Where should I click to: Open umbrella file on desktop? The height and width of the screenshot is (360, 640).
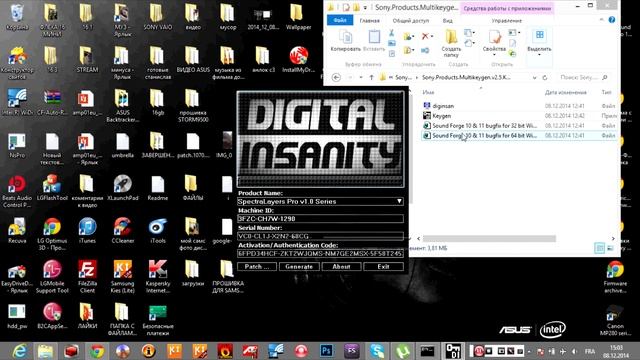click(122, 145)
